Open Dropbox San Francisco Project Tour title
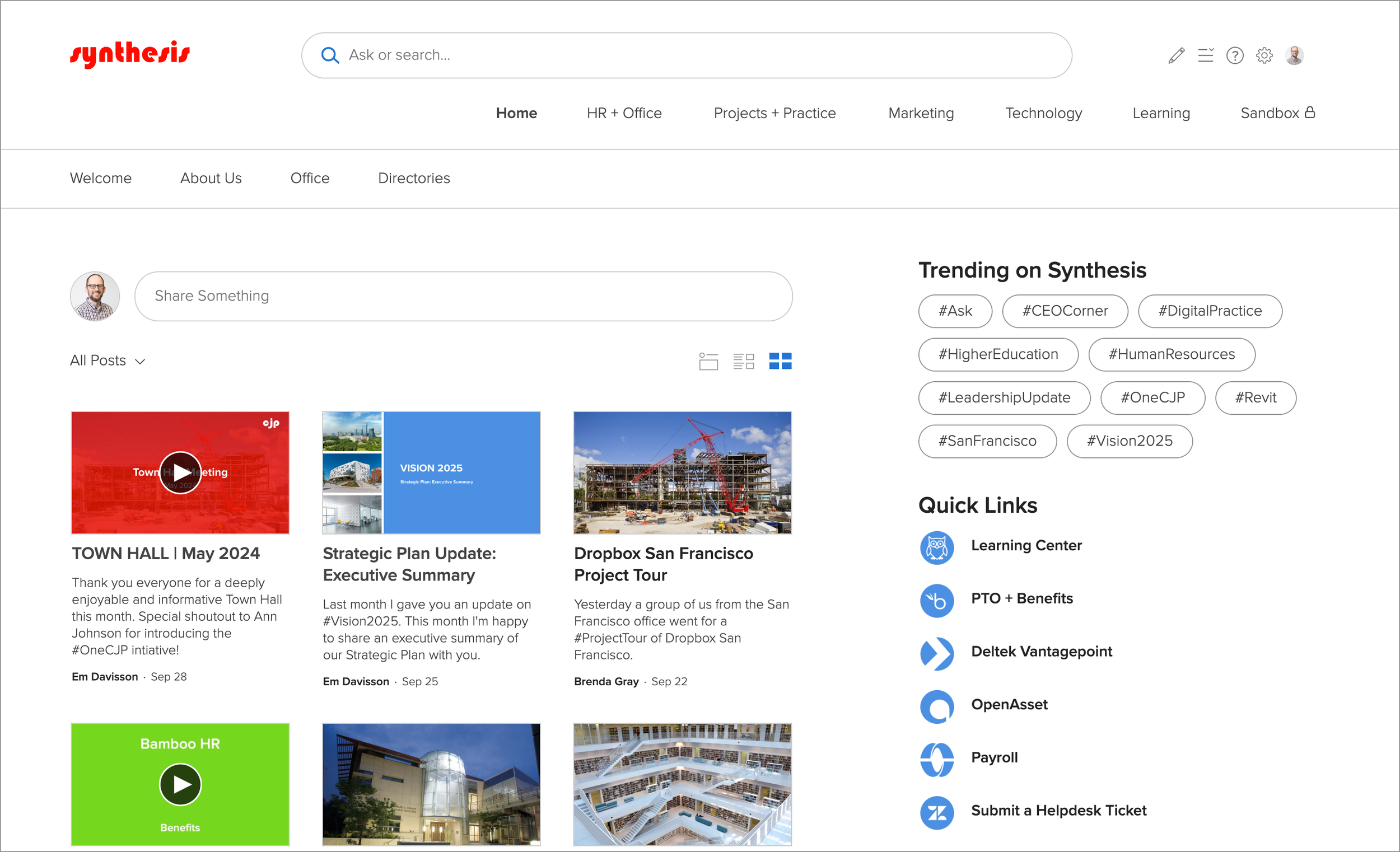 (663, 564)
